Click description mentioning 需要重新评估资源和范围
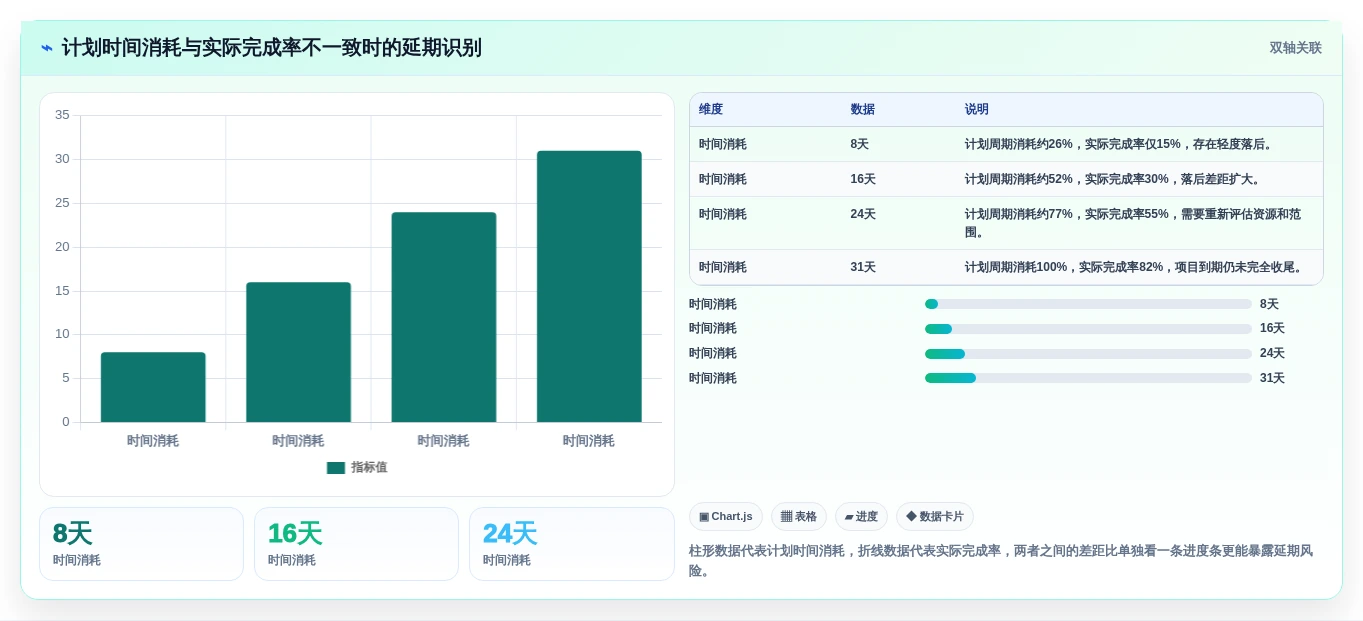This screenshot has height=621, width=1363. [x=1134, y=223]
